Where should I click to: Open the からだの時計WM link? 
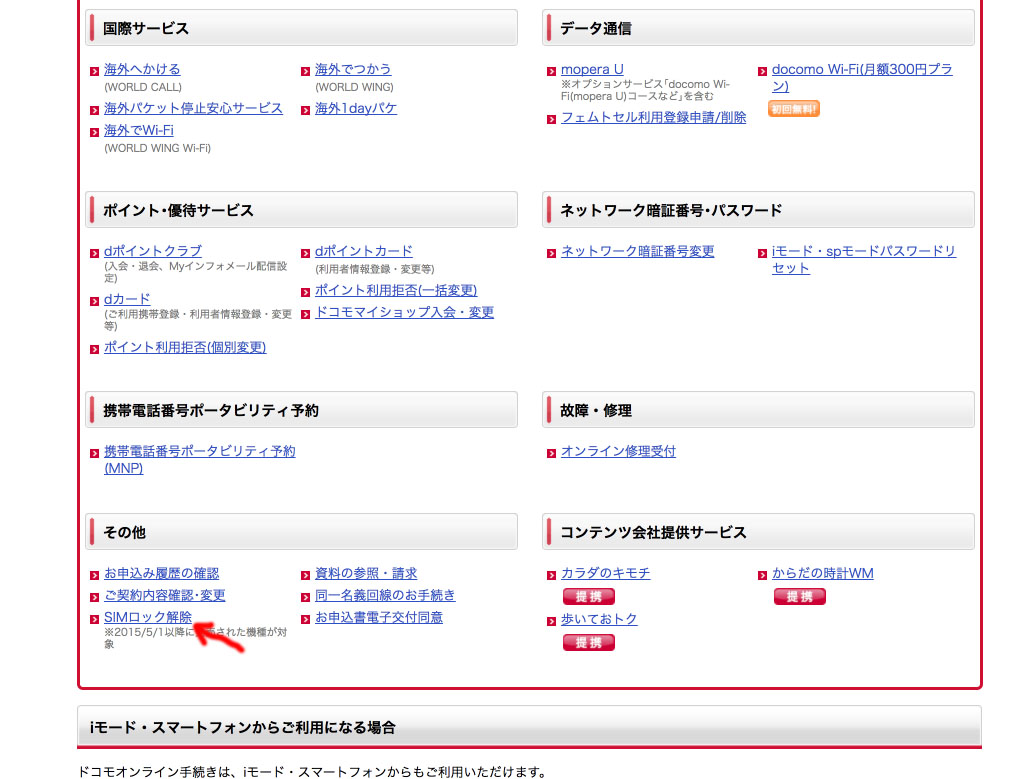click(823, 574)
